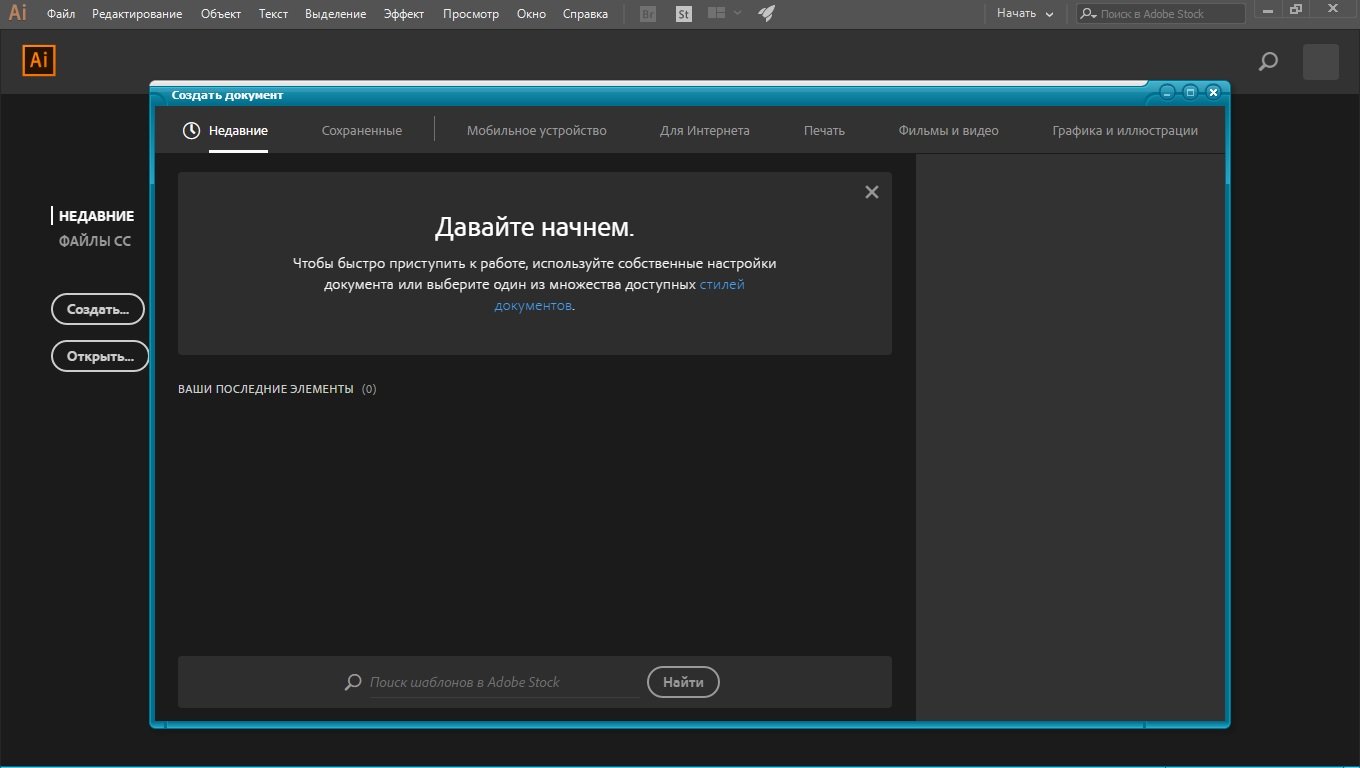Viewport: 1360px width, 768px height.
Task: Click the magnifier search icon on start screen
Action: [x=1268, y=62]
